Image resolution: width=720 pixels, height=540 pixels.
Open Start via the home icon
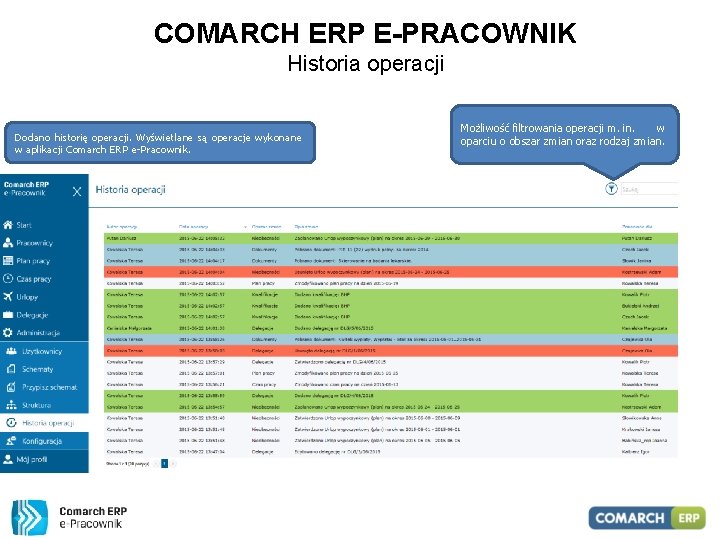pyautogui.click(x=8, y=225)
